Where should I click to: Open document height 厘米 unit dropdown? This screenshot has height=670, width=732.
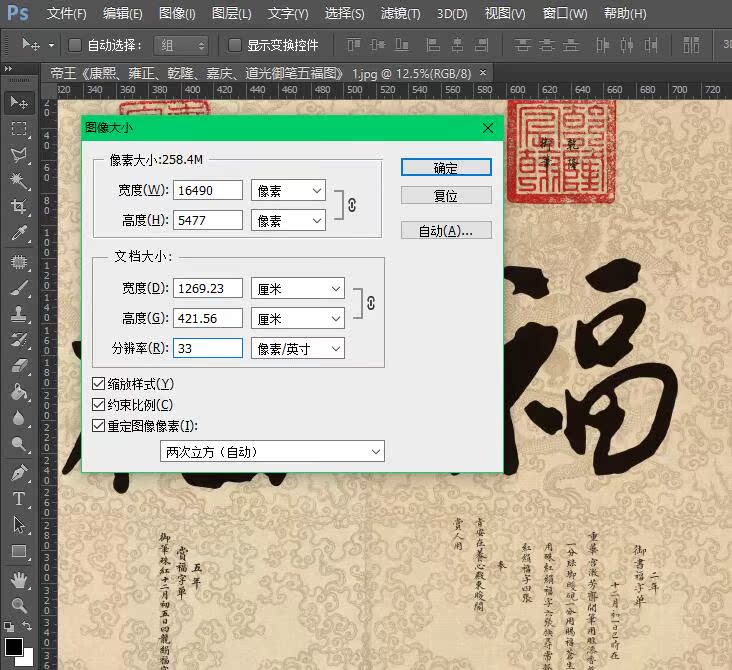click(x=298, y=318)
